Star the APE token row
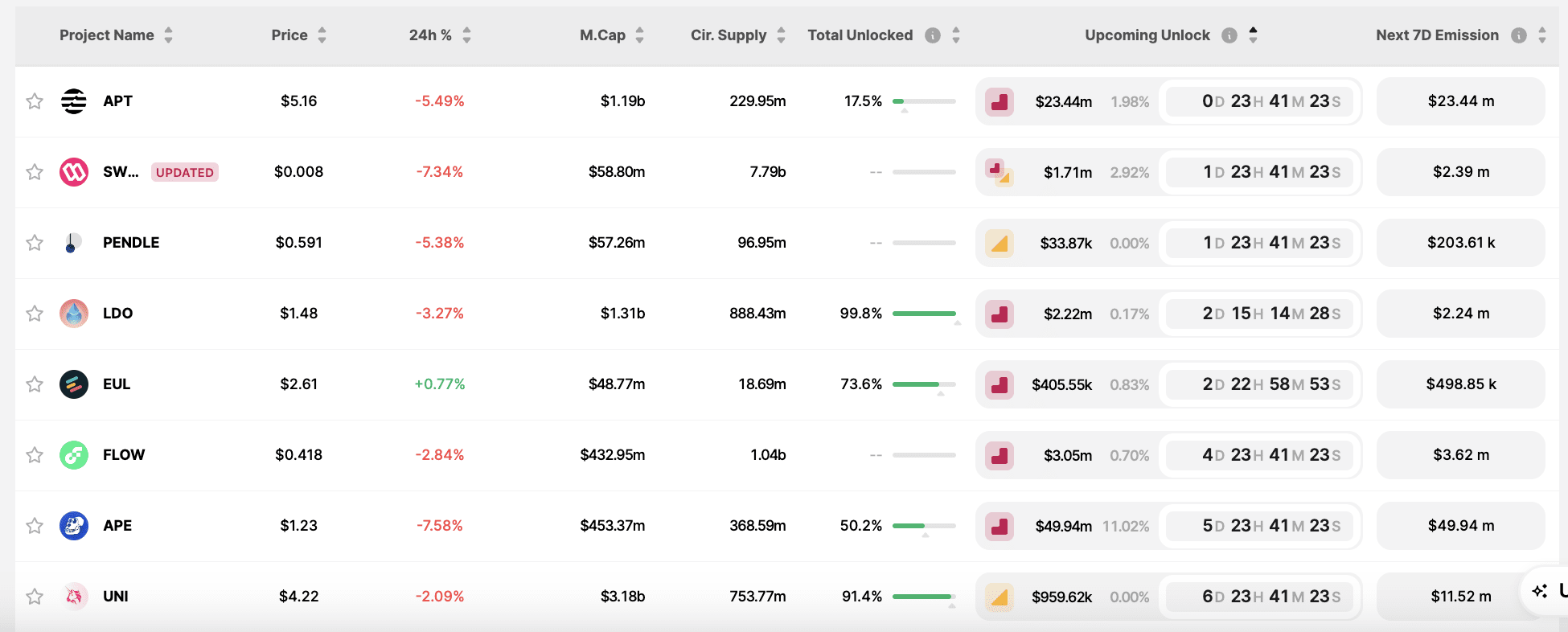 (35, 526)
